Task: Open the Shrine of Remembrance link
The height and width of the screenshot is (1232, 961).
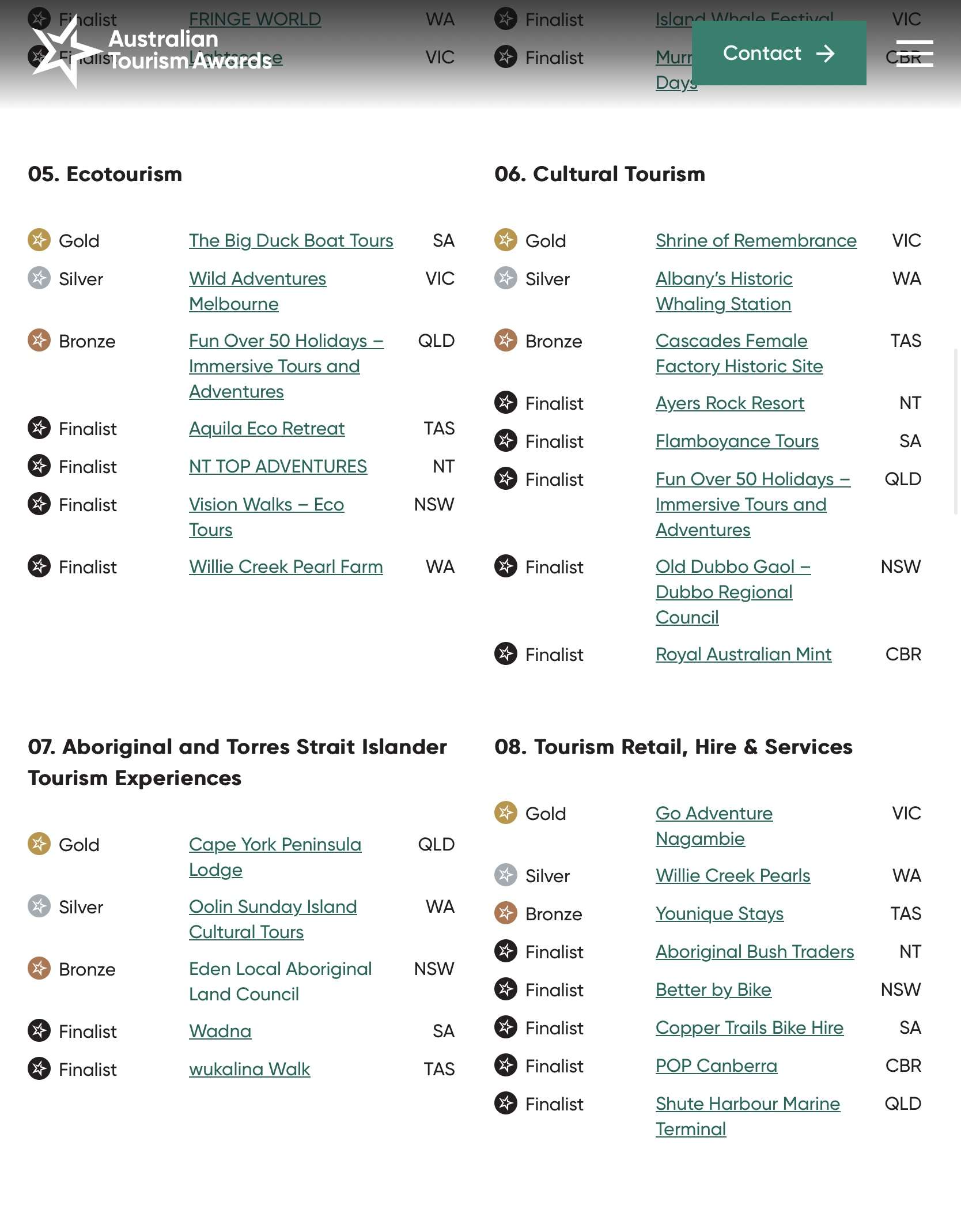Action: tap(756, 240)
